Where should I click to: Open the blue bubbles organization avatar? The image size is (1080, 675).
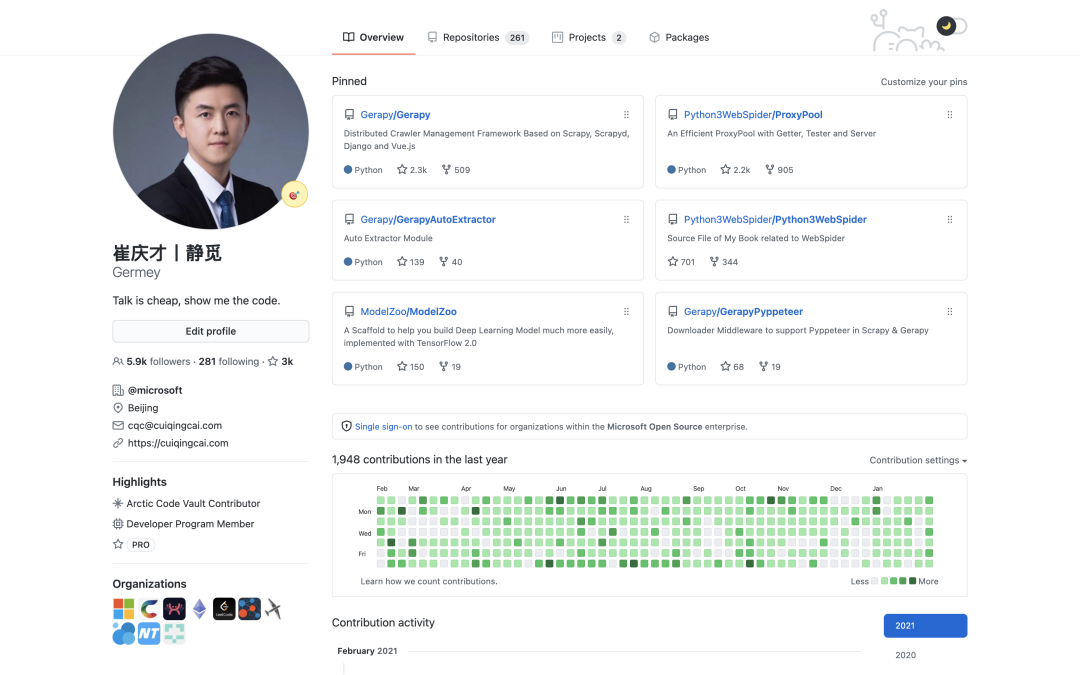point(124,634)
